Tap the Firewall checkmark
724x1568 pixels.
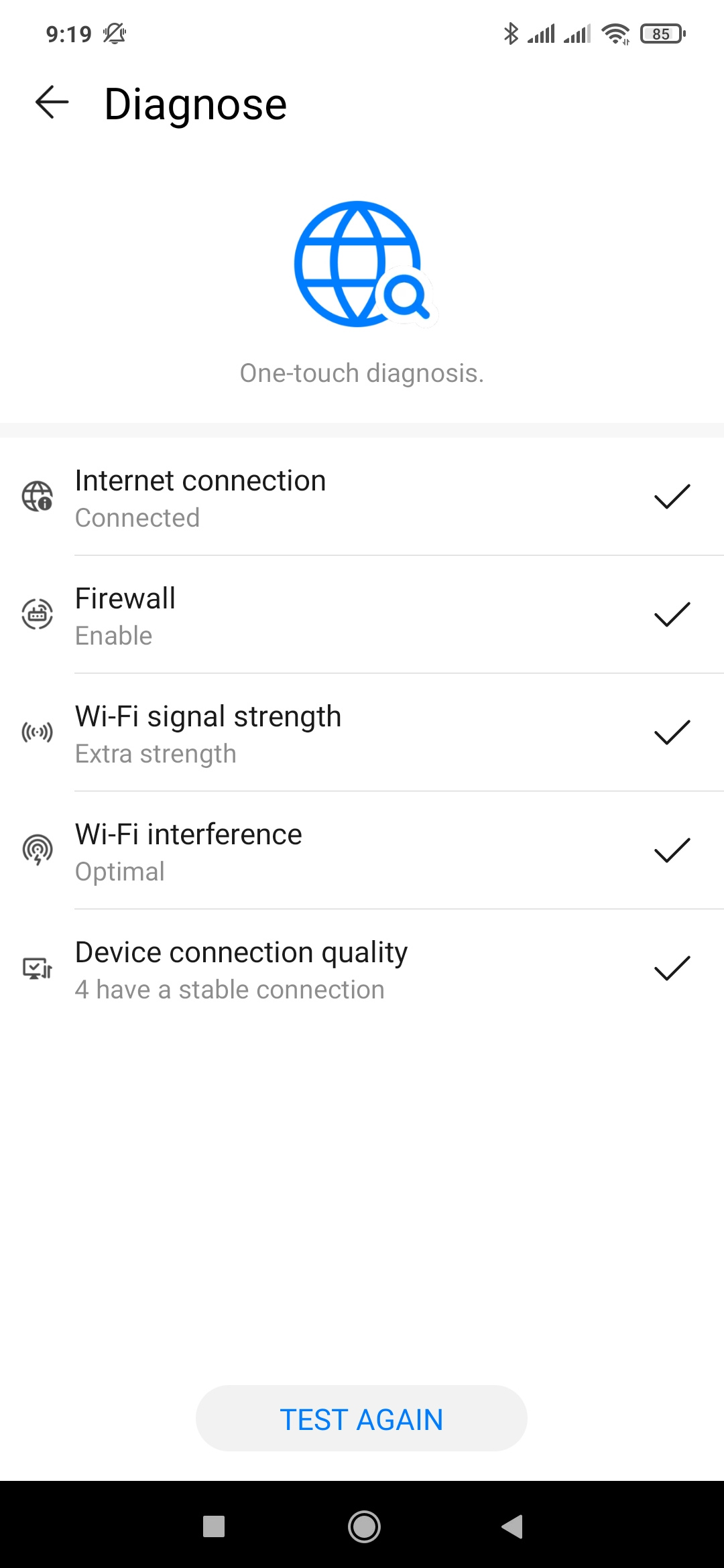point(672,614)
